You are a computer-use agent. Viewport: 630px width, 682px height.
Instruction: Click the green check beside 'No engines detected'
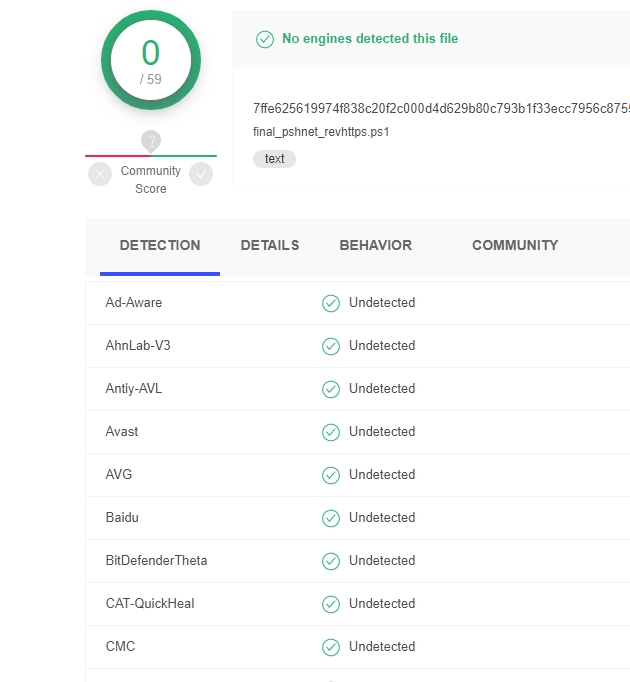point(265,39)
